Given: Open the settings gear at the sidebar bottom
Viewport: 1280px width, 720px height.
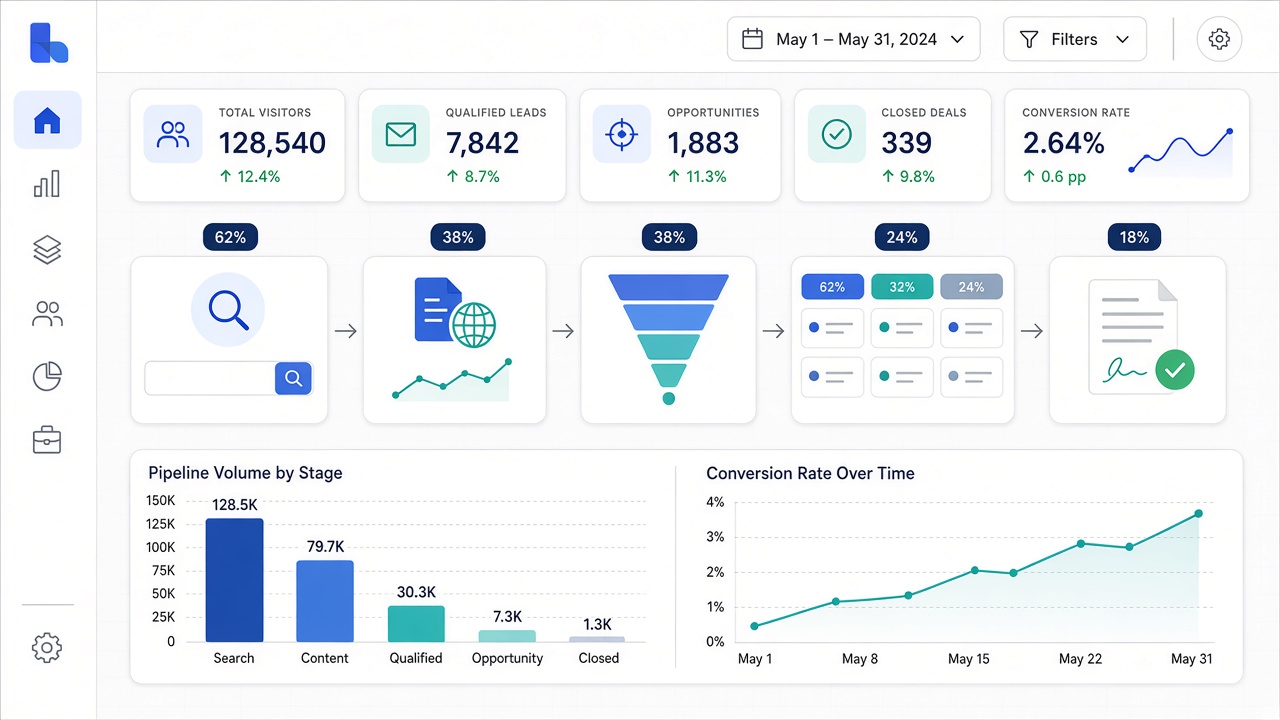Looking at the screenshot, I should [x=47, y=647].
